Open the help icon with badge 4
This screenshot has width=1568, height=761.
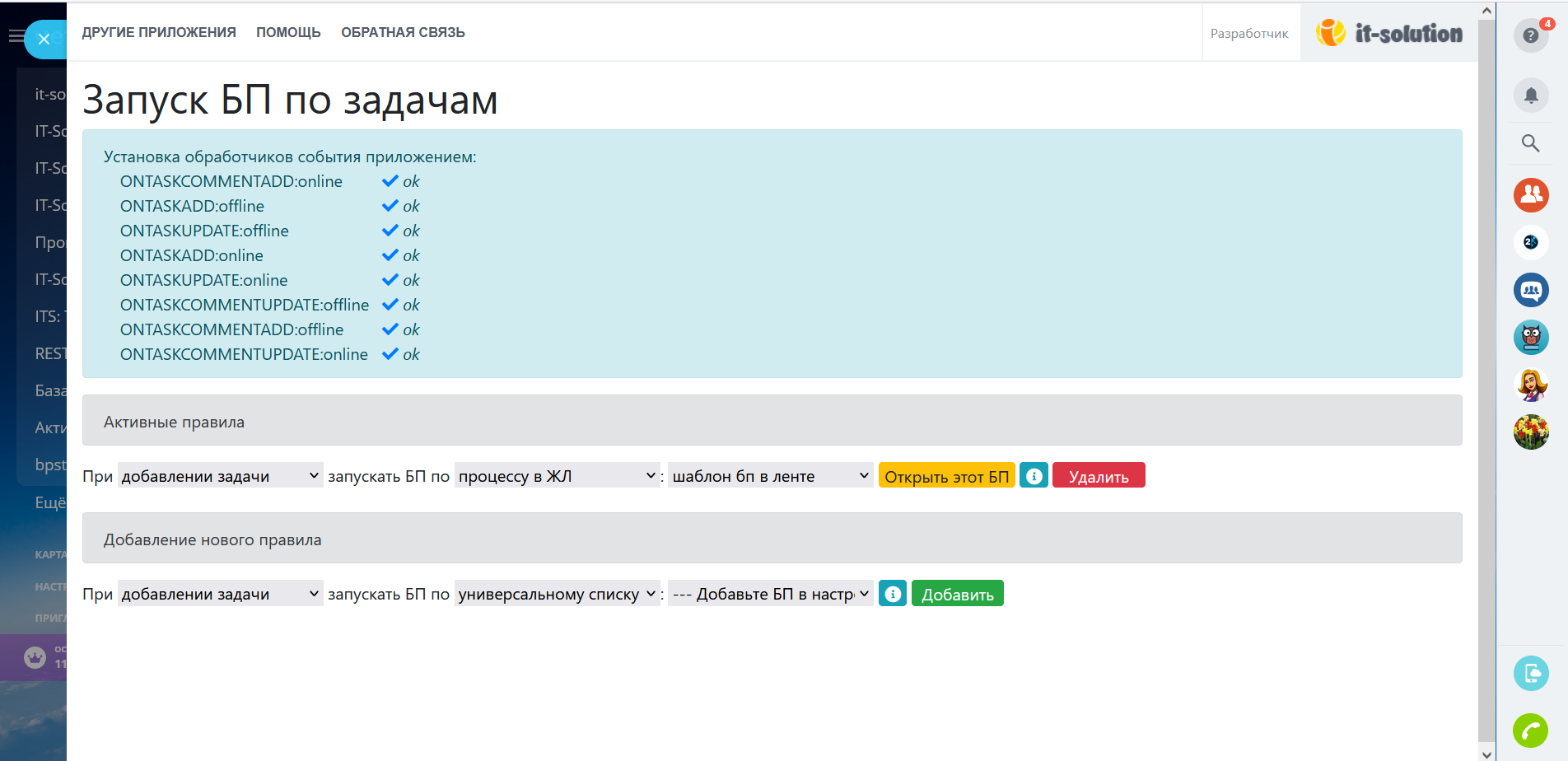tap(1531, 35)
